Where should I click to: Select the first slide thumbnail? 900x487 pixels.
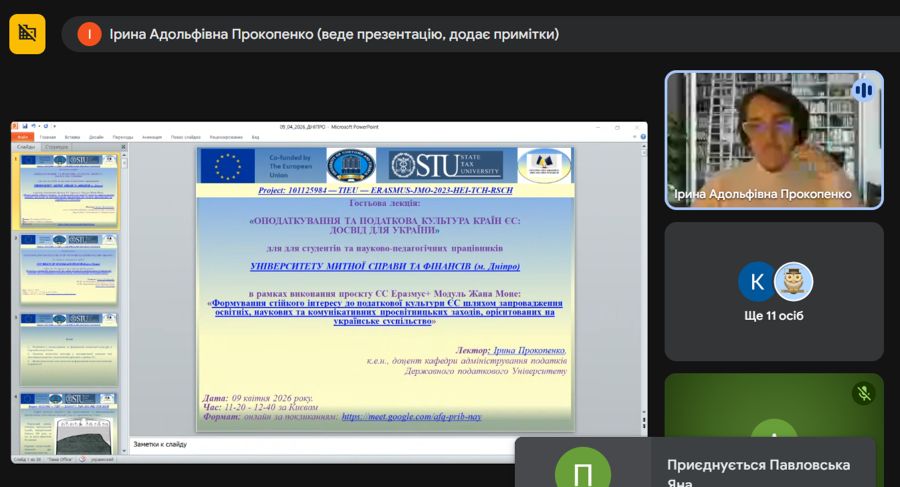click(69, 191)
